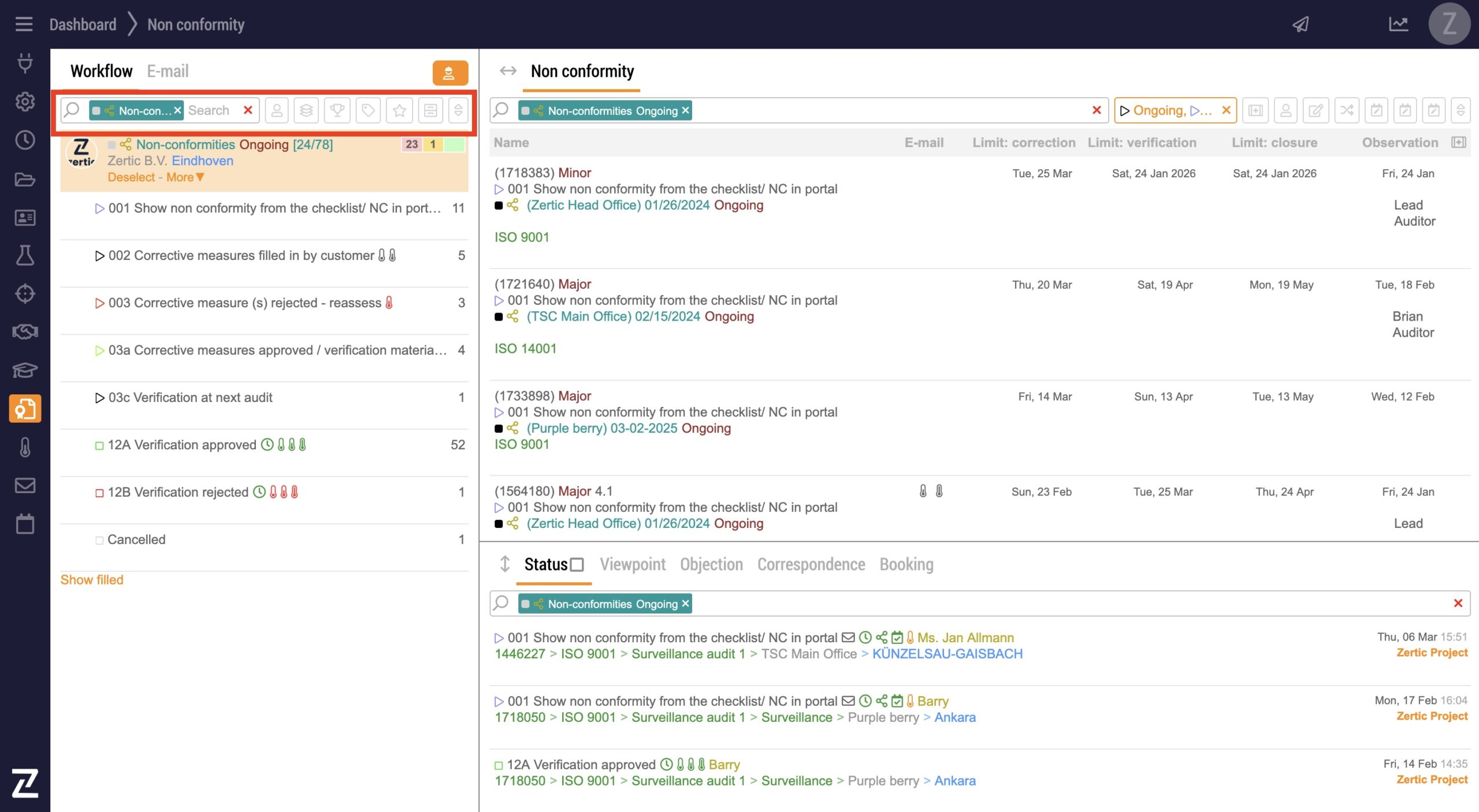Click the tag filter icon in Workflow toolbar

[368, 110]
